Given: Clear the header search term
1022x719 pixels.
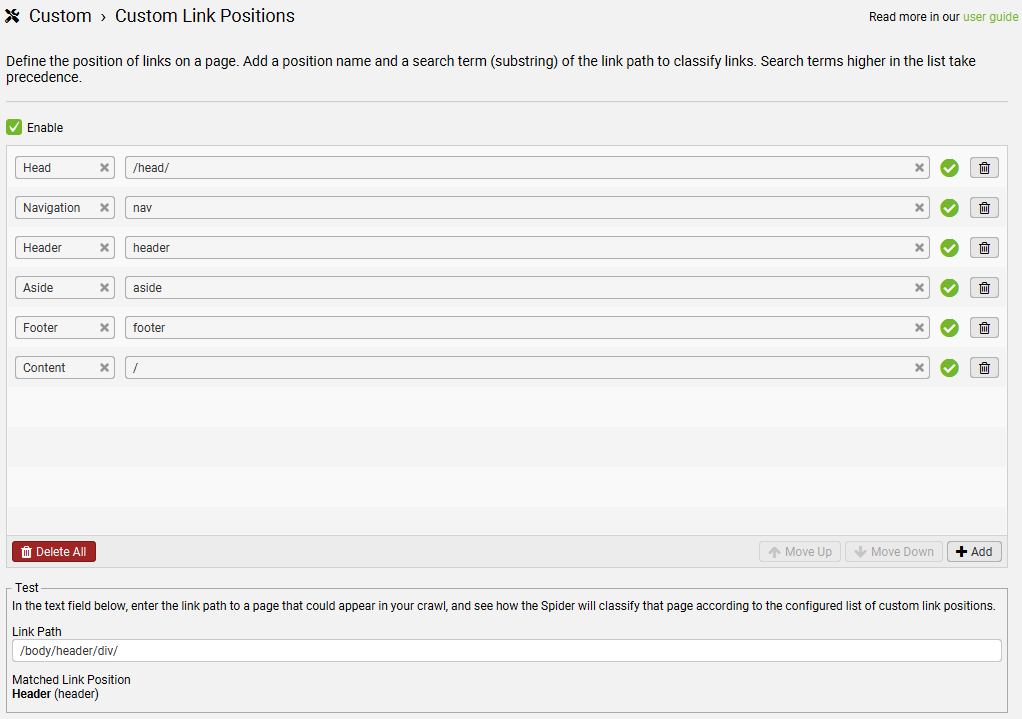Looking at the screenshot, I should 919,248.
